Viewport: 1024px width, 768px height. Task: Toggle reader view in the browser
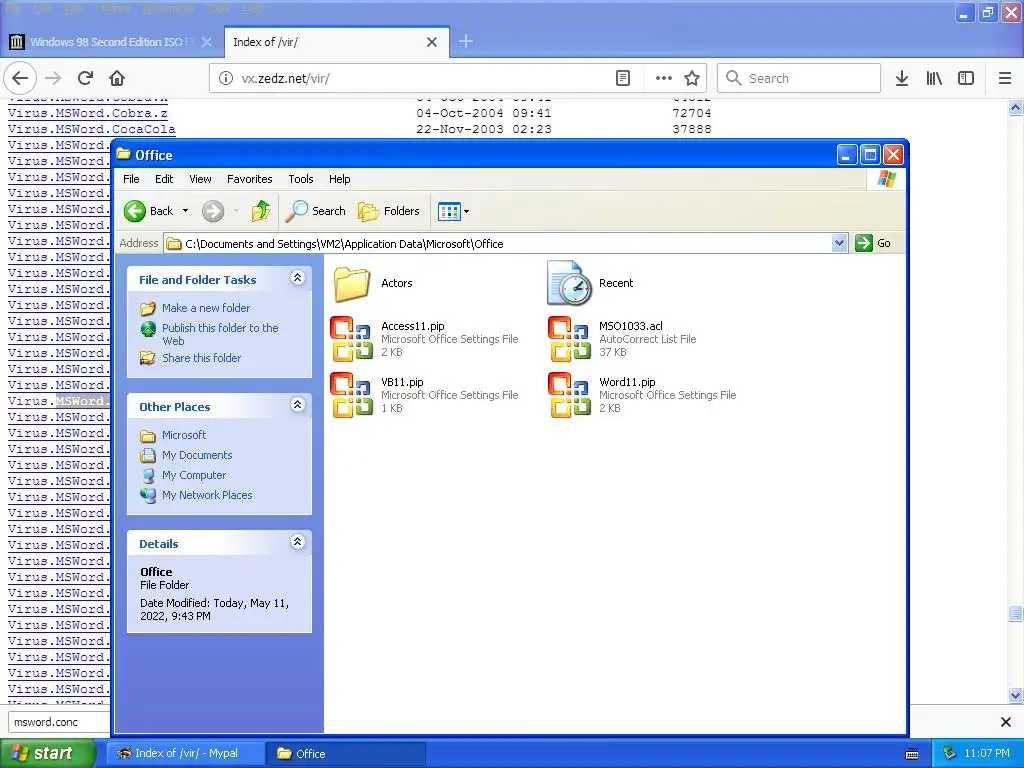tap(623, 78)
